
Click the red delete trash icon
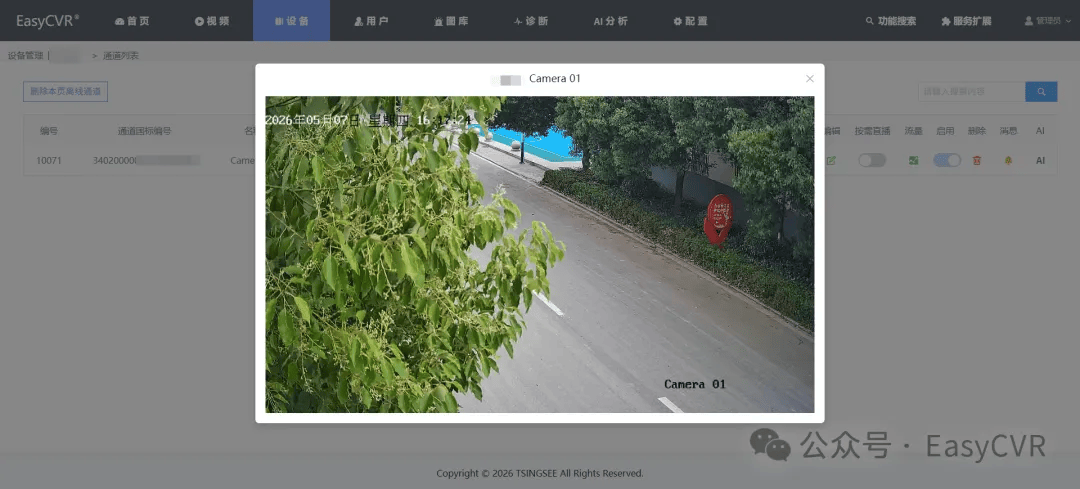[976, 160]
